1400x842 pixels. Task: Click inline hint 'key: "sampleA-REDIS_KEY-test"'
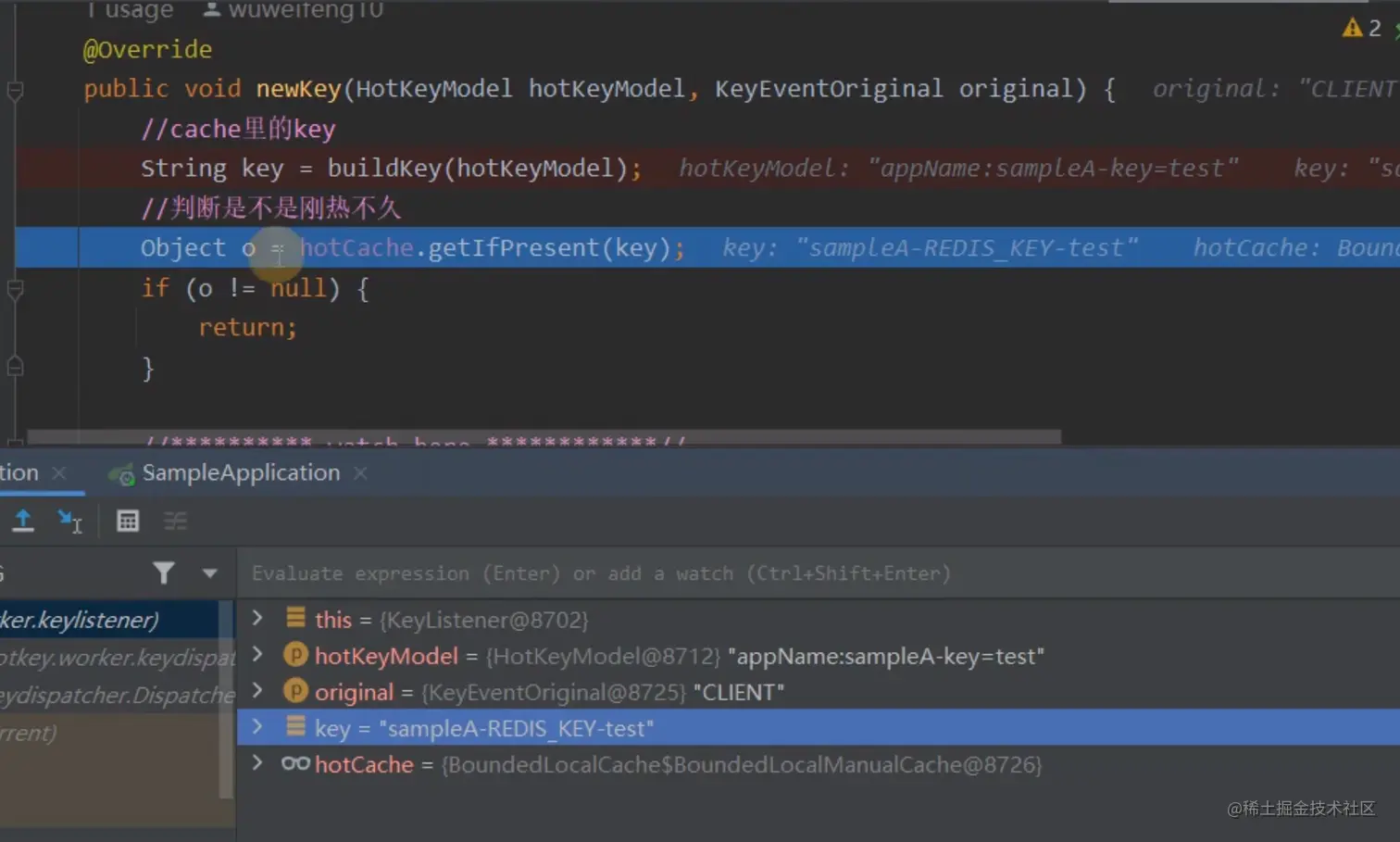(x=931, y=248)
